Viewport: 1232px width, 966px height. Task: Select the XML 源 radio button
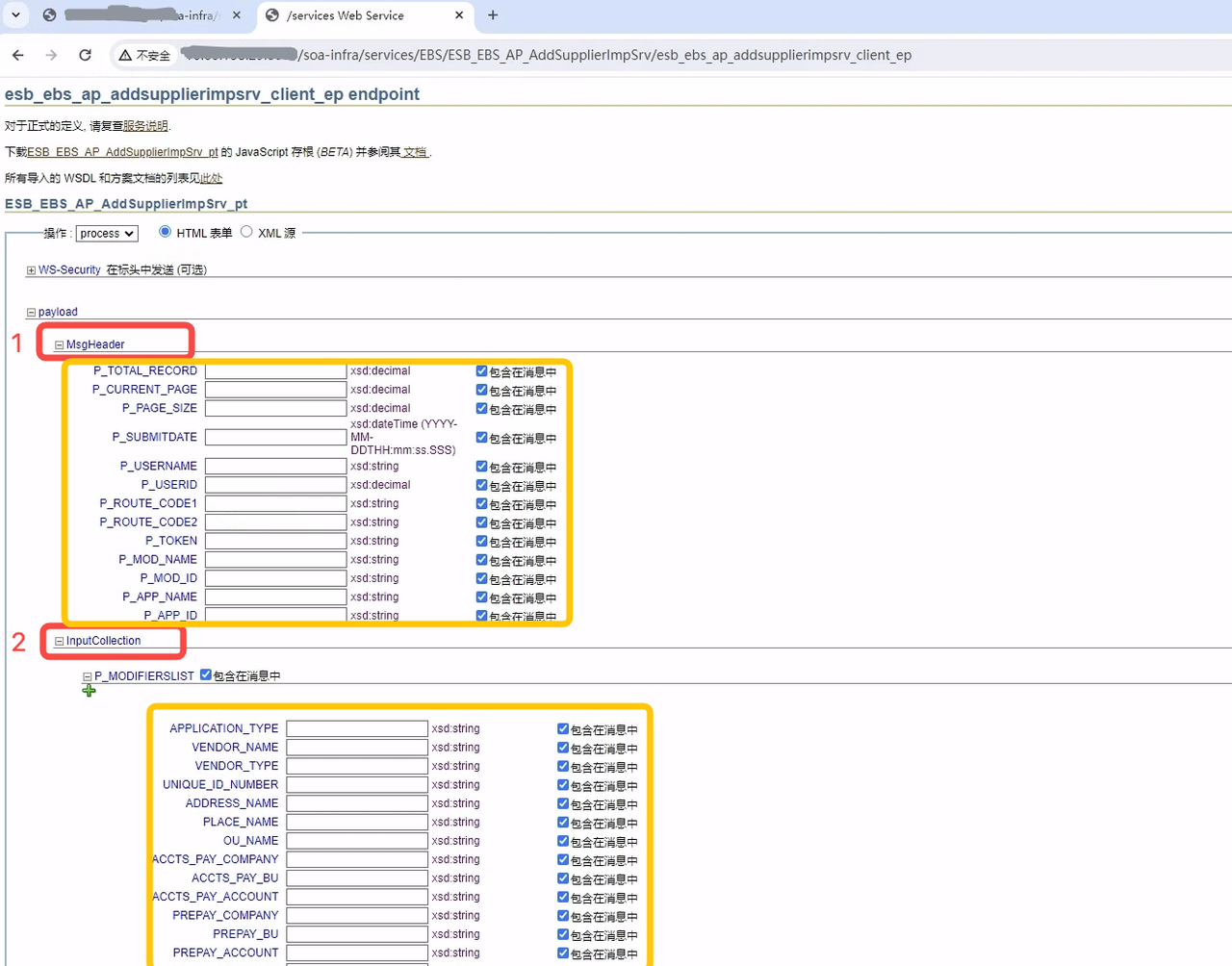(246, 232)
